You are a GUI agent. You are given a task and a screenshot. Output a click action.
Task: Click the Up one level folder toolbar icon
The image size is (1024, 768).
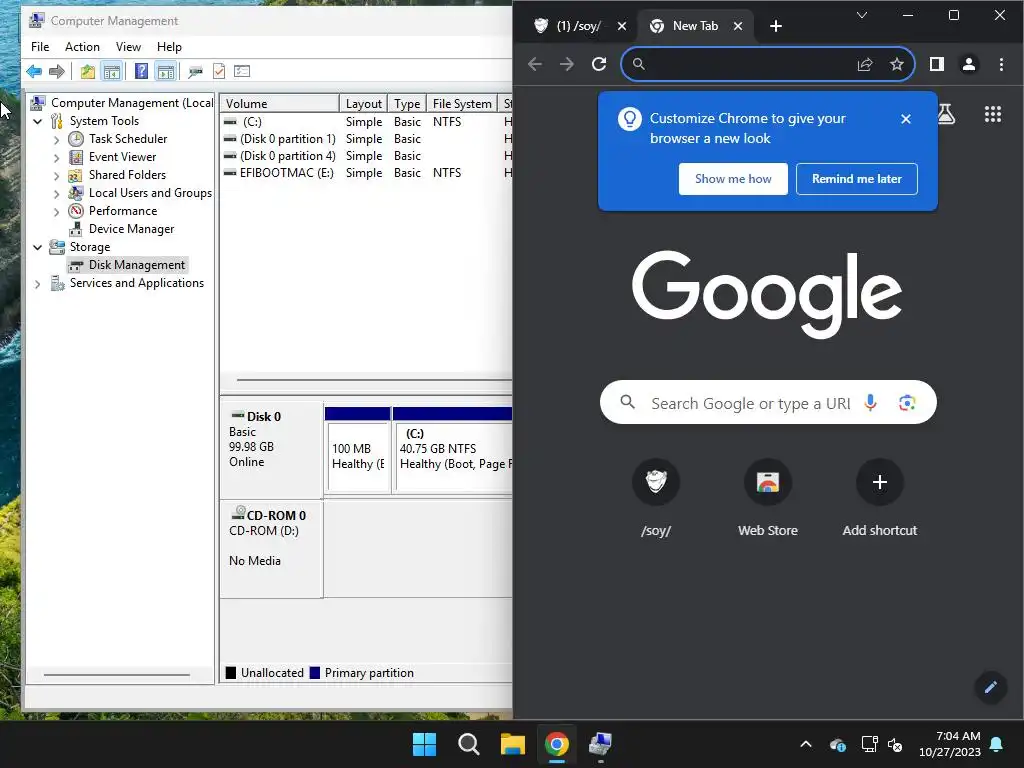coord(88,71)
